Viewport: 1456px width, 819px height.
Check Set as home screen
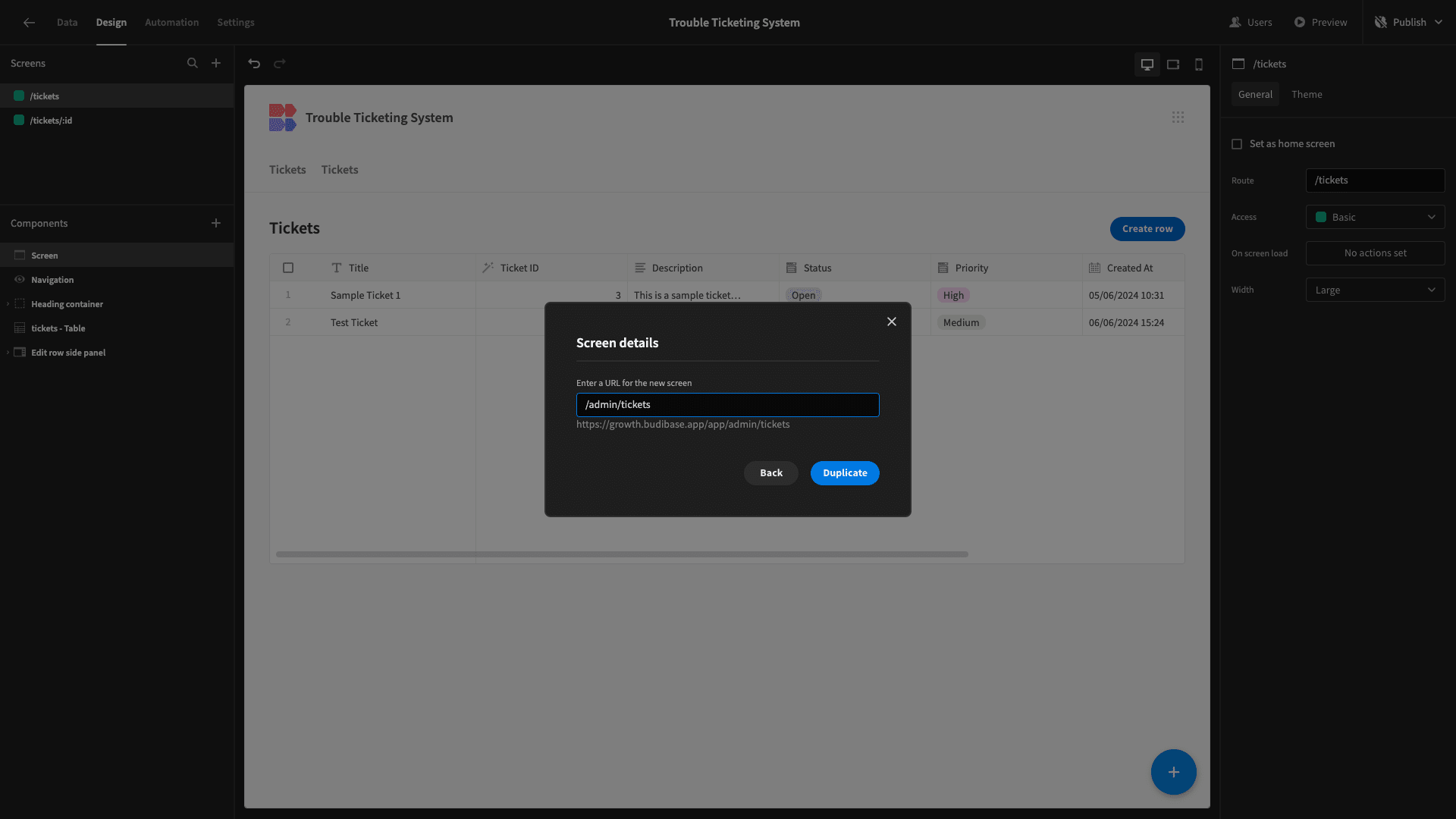[1237, 144]
